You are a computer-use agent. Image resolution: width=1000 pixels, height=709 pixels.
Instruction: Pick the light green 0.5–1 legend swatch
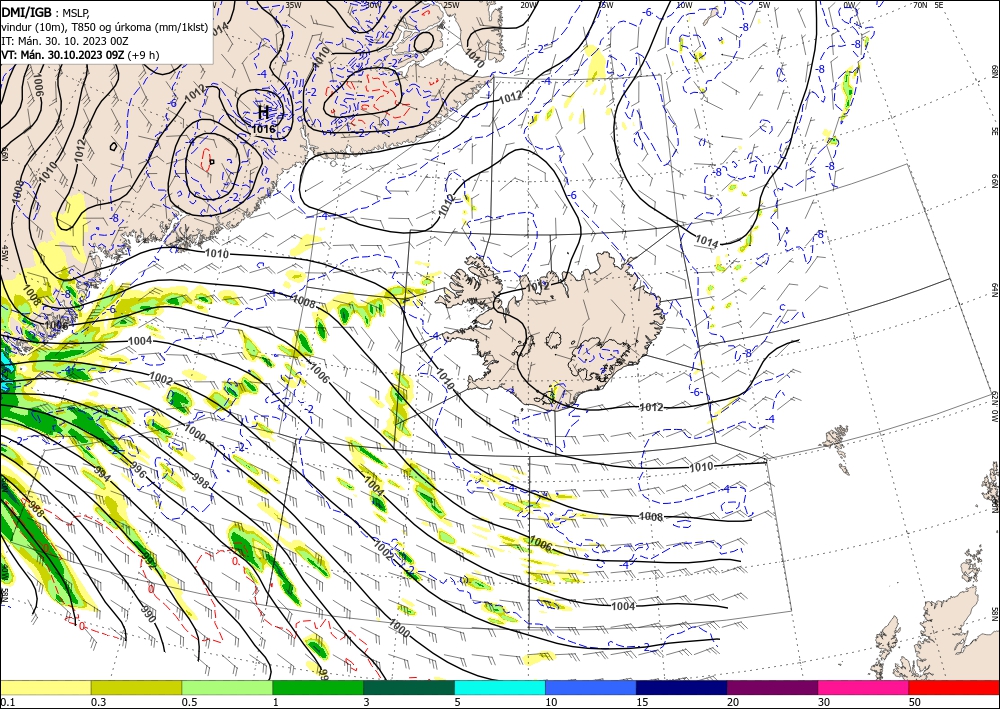tap(227, 687)
